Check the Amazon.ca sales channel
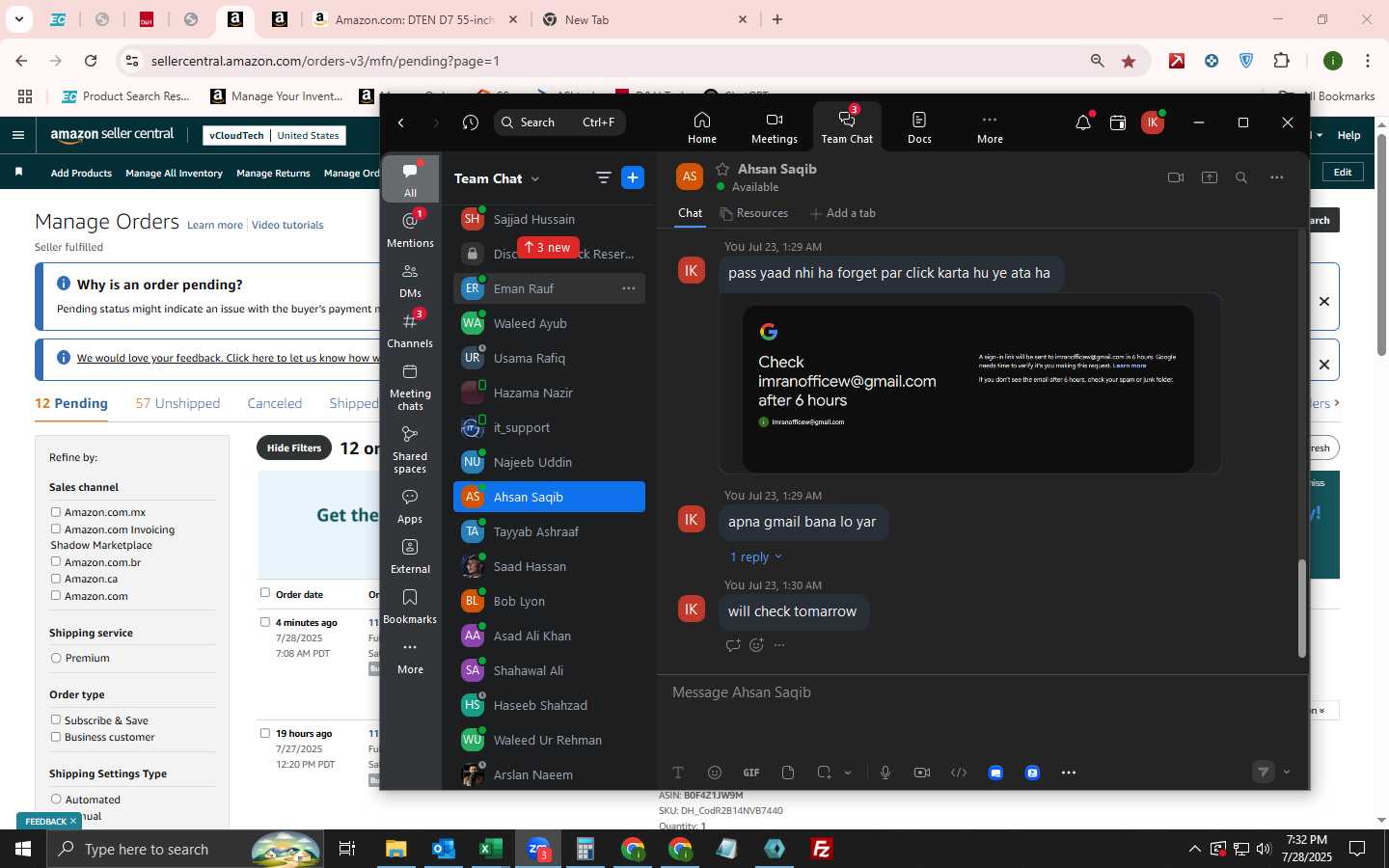The width and height of the screenshot is (1389, 868). coord(56,579)
